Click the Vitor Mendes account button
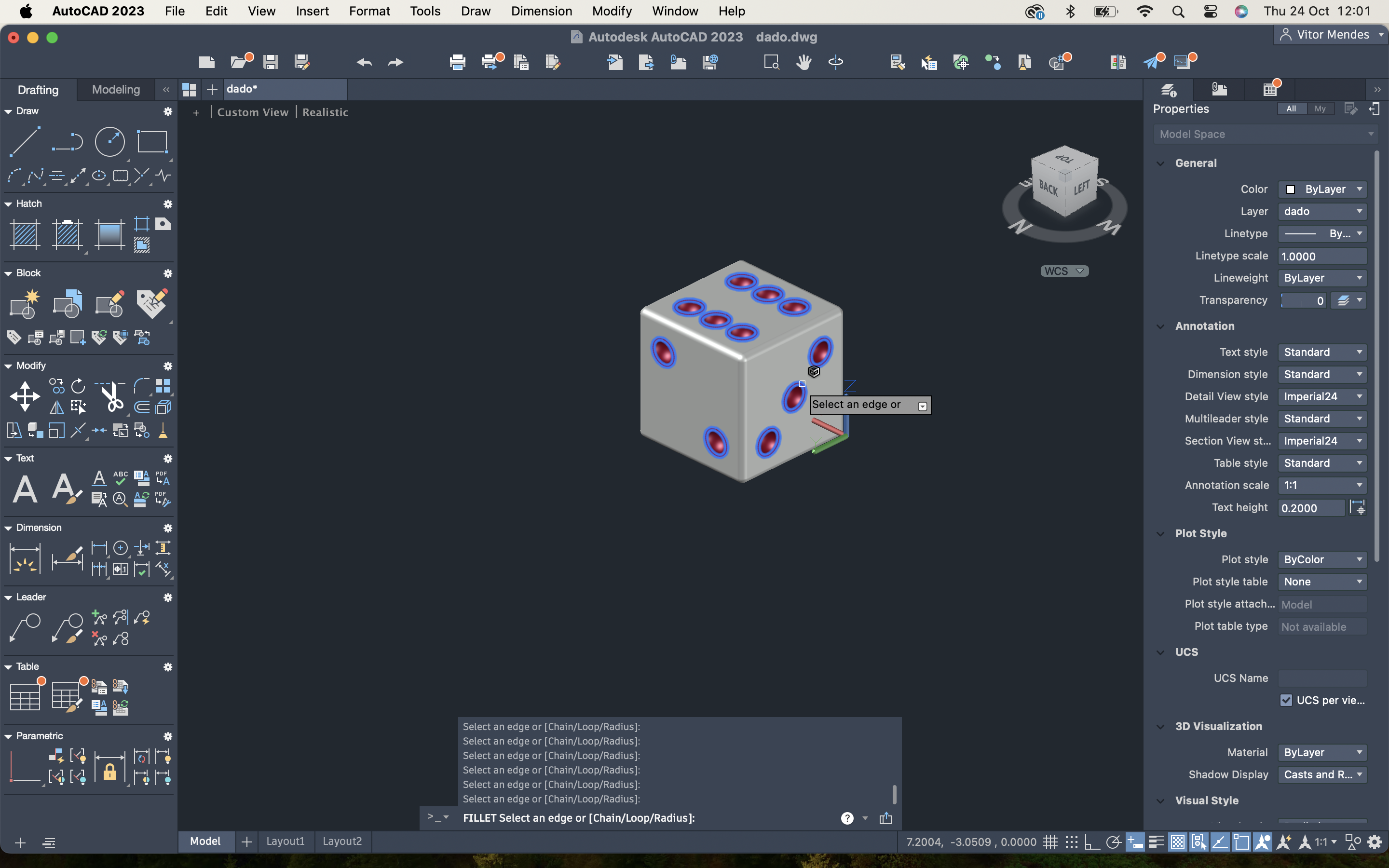This screenshot has height=868, width=1389. [1332, 34]
